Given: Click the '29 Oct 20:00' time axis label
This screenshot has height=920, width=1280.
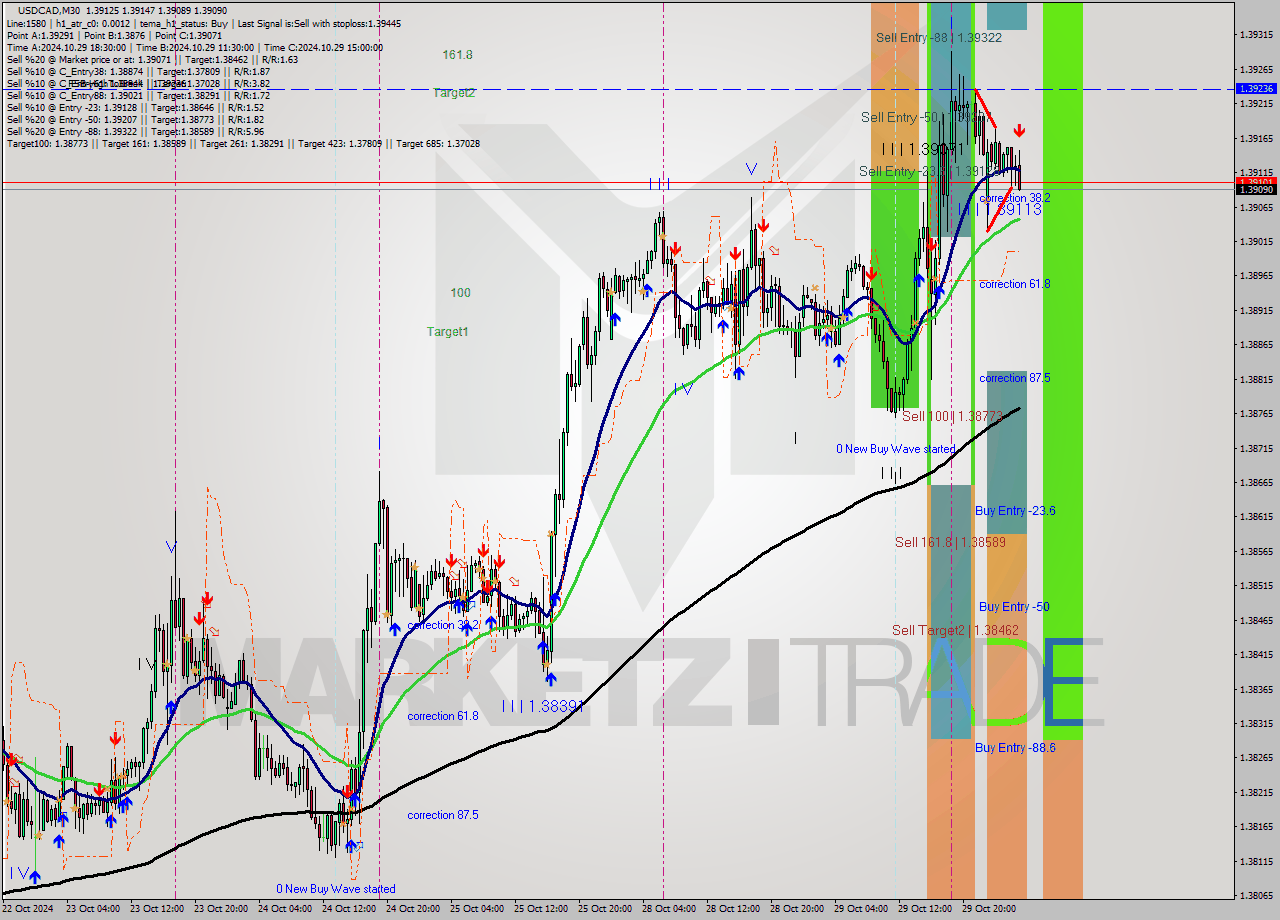Looking at the screenshot, I should (989, 909).
